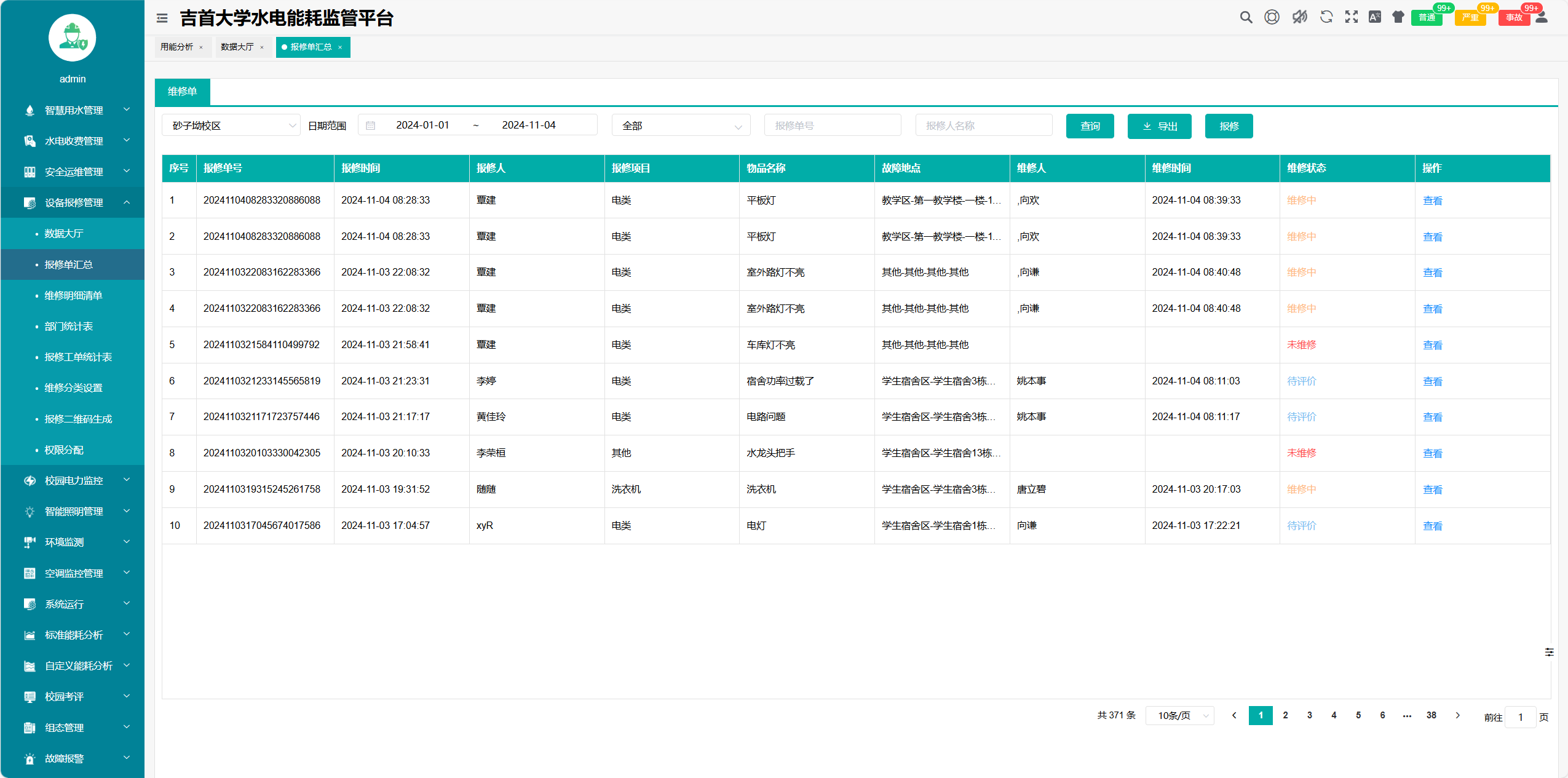
Task: Click the 导出 export button
Action: click(1159, 126)
